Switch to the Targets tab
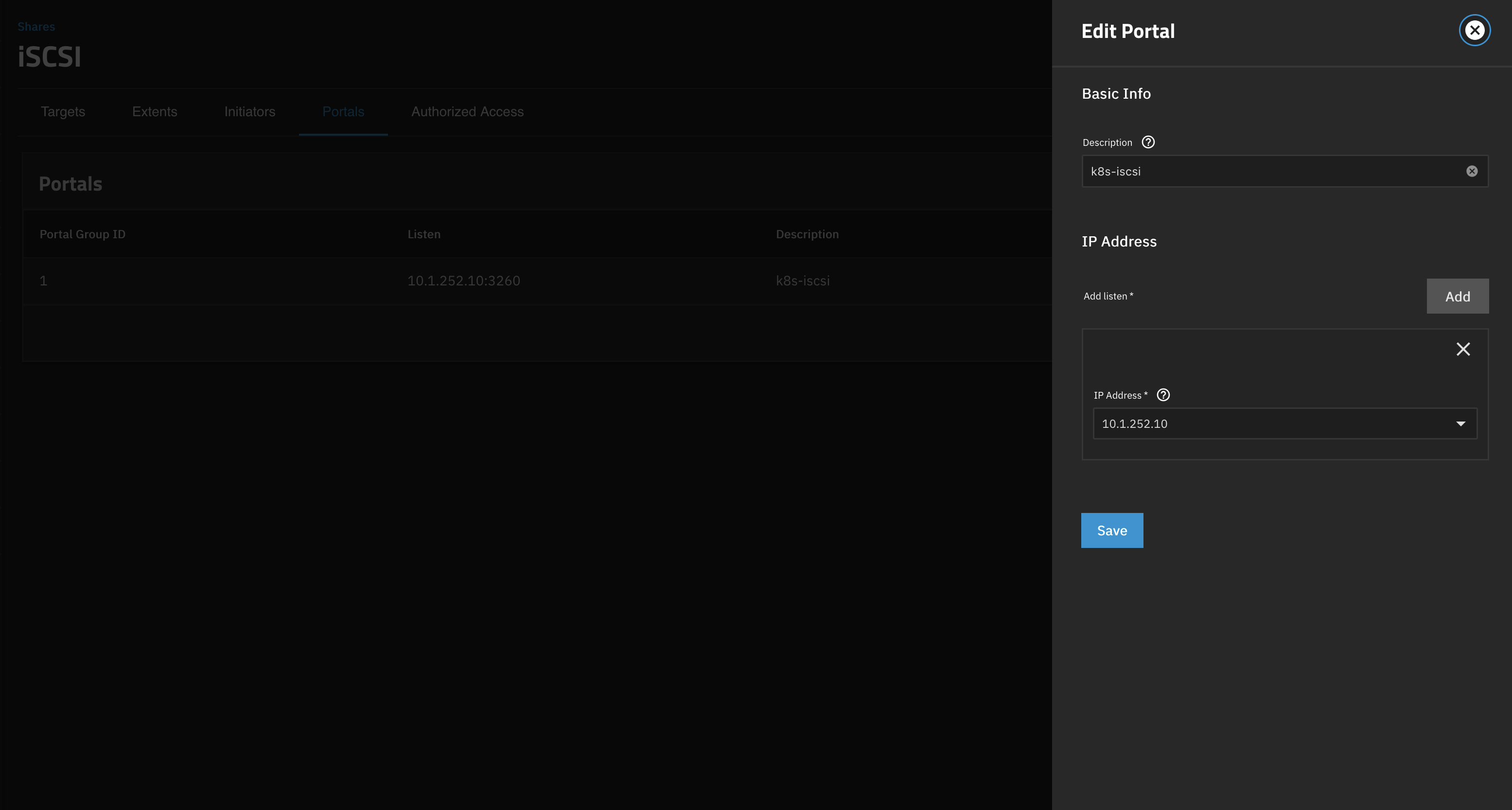The image size is (1512, 810). [63, 111]
